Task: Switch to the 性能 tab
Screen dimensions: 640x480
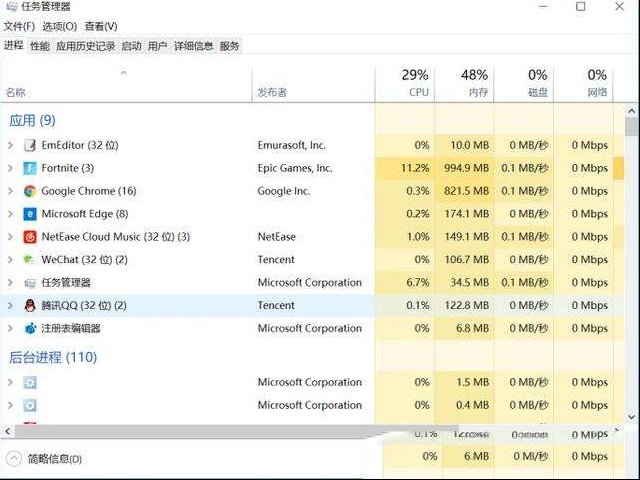Action: click(x=40, y=46)
